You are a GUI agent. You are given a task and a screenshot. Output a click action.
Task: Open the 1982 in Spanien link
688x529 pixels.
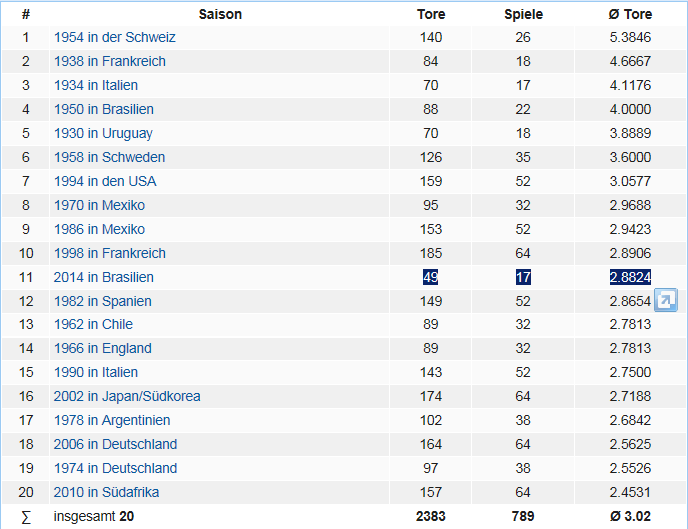[x=103, y=301]
